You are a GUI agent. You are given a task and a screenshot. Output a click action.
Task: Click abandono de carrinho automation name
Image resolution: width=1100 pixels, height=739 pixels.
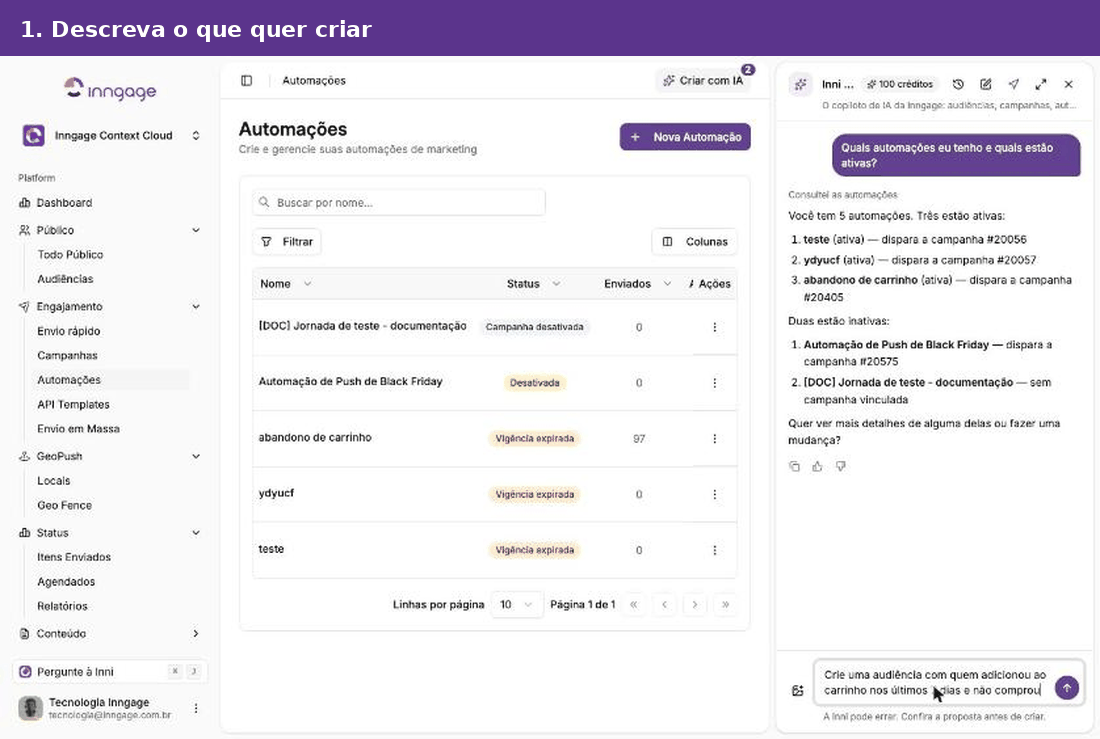[315, 437]
